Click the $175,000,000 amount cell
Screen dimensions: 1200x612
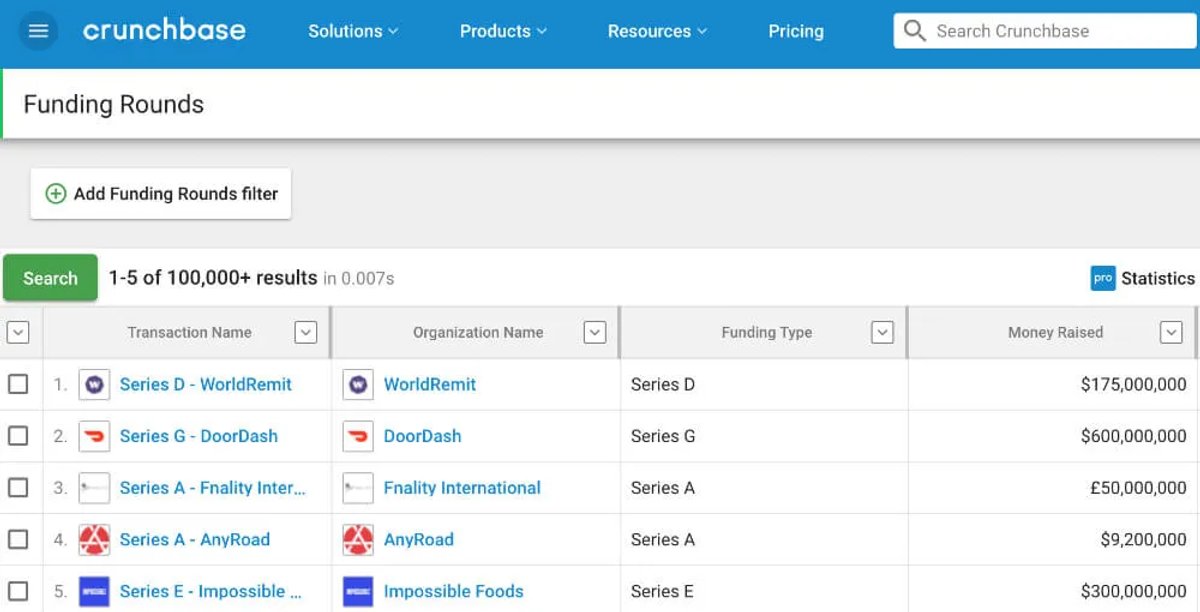point(1134,384)
